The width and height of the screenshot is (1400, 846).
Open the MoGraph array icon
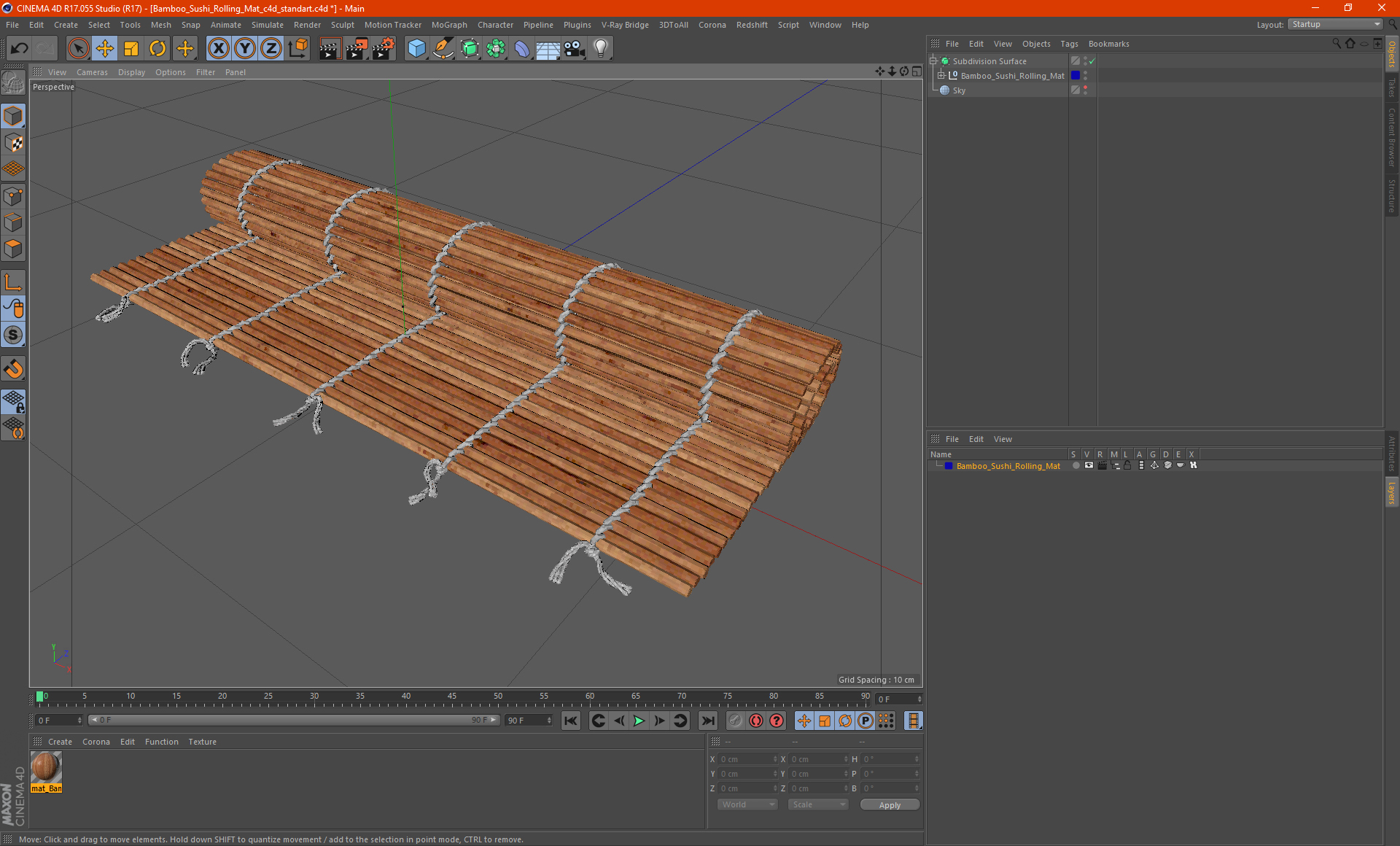(x=496, y=48)
